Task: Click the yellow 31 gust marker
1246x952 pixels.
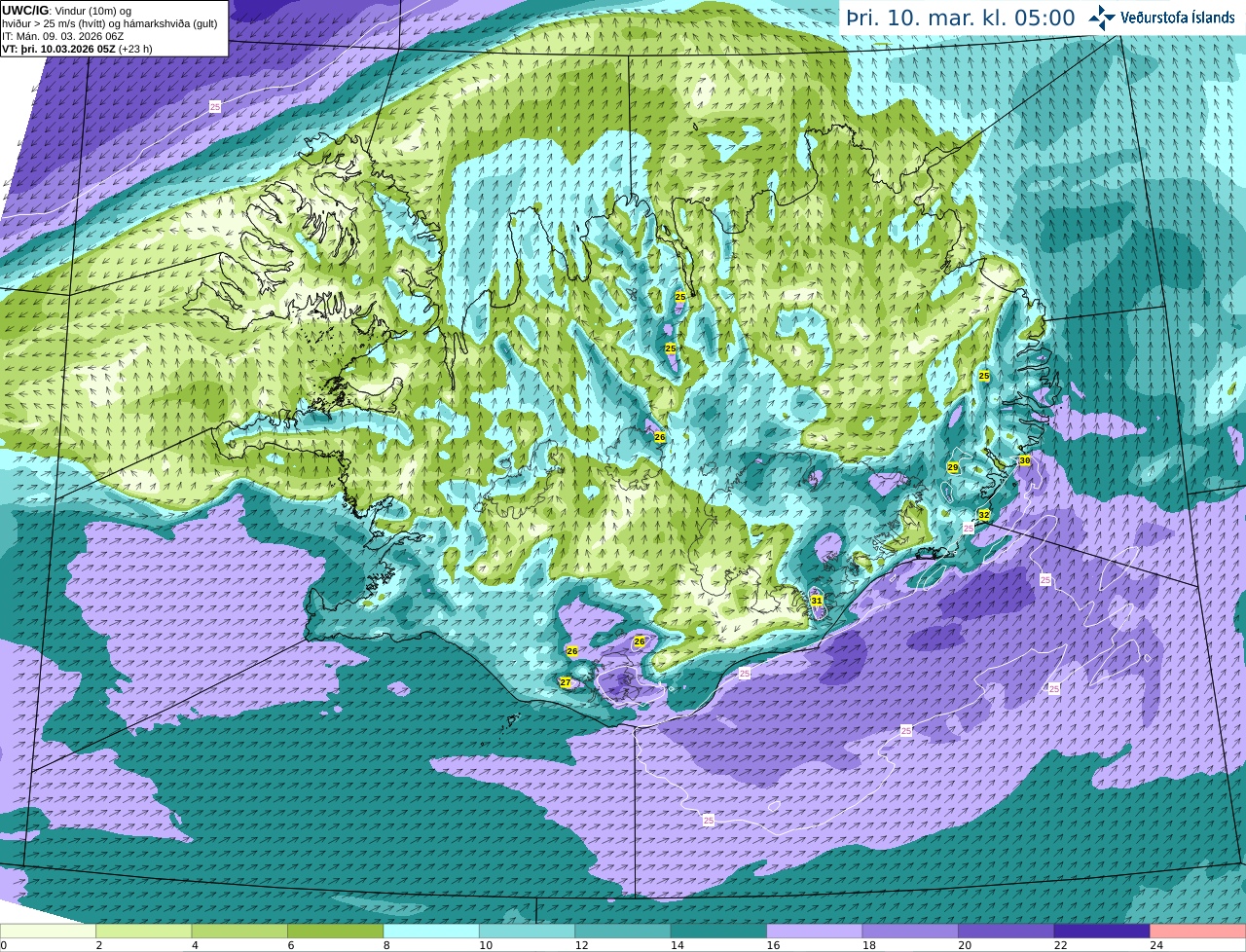Action: [817, 601]
